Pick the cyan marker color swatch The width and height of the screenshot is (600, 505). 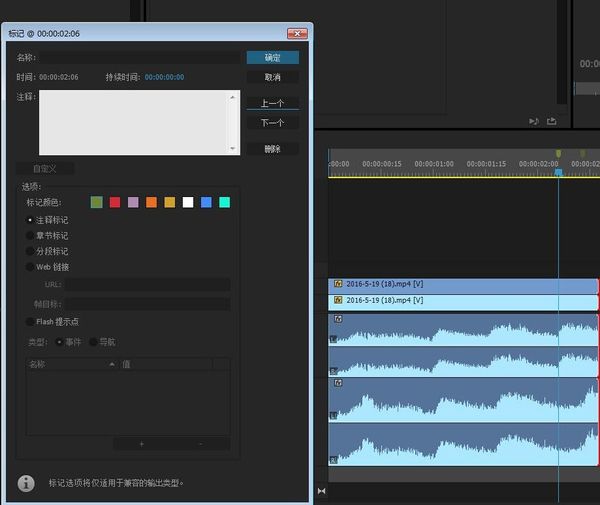coord(224,202)
